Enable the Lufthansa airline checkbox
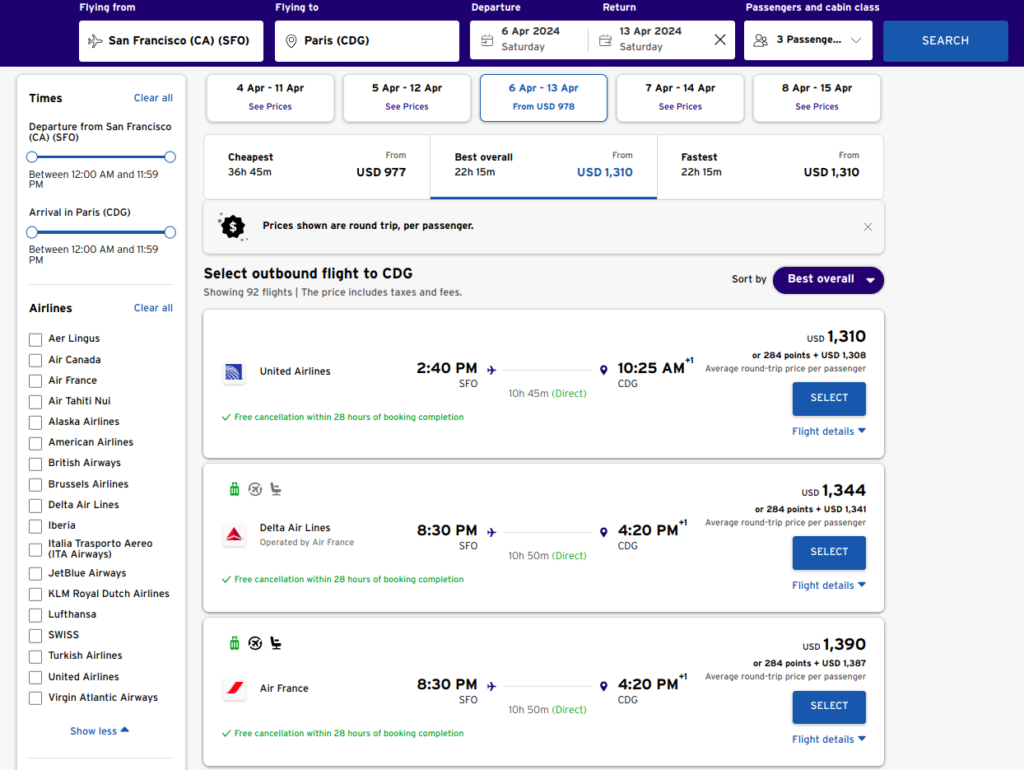This screenshot has width=1024, height=770. (x=36, y=615)
